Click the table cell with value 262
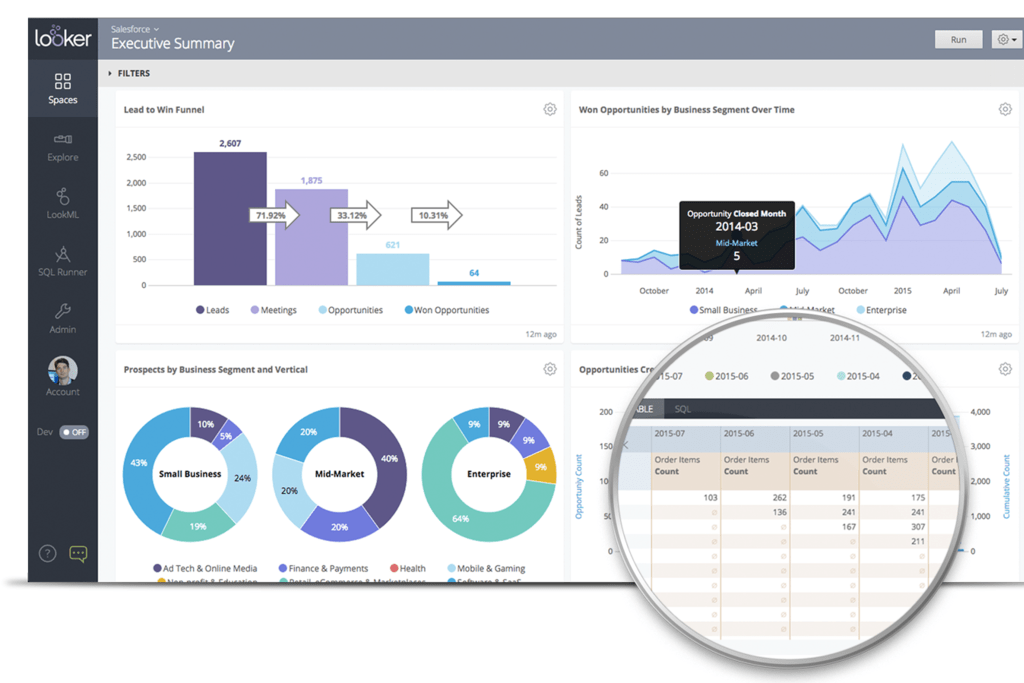 click(756, 497)
